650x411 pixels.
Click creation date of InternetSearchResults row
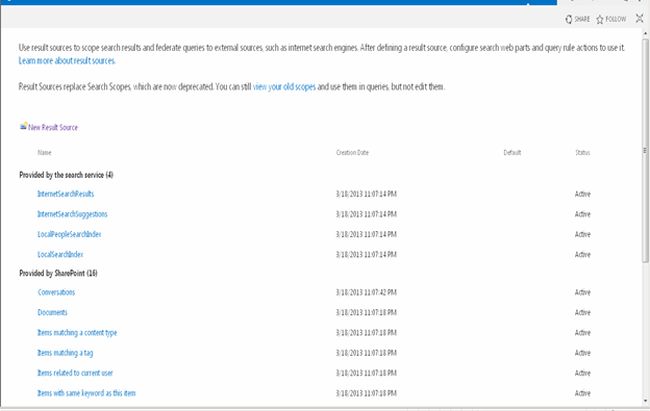pyautogui.click(x=366, y=194)
